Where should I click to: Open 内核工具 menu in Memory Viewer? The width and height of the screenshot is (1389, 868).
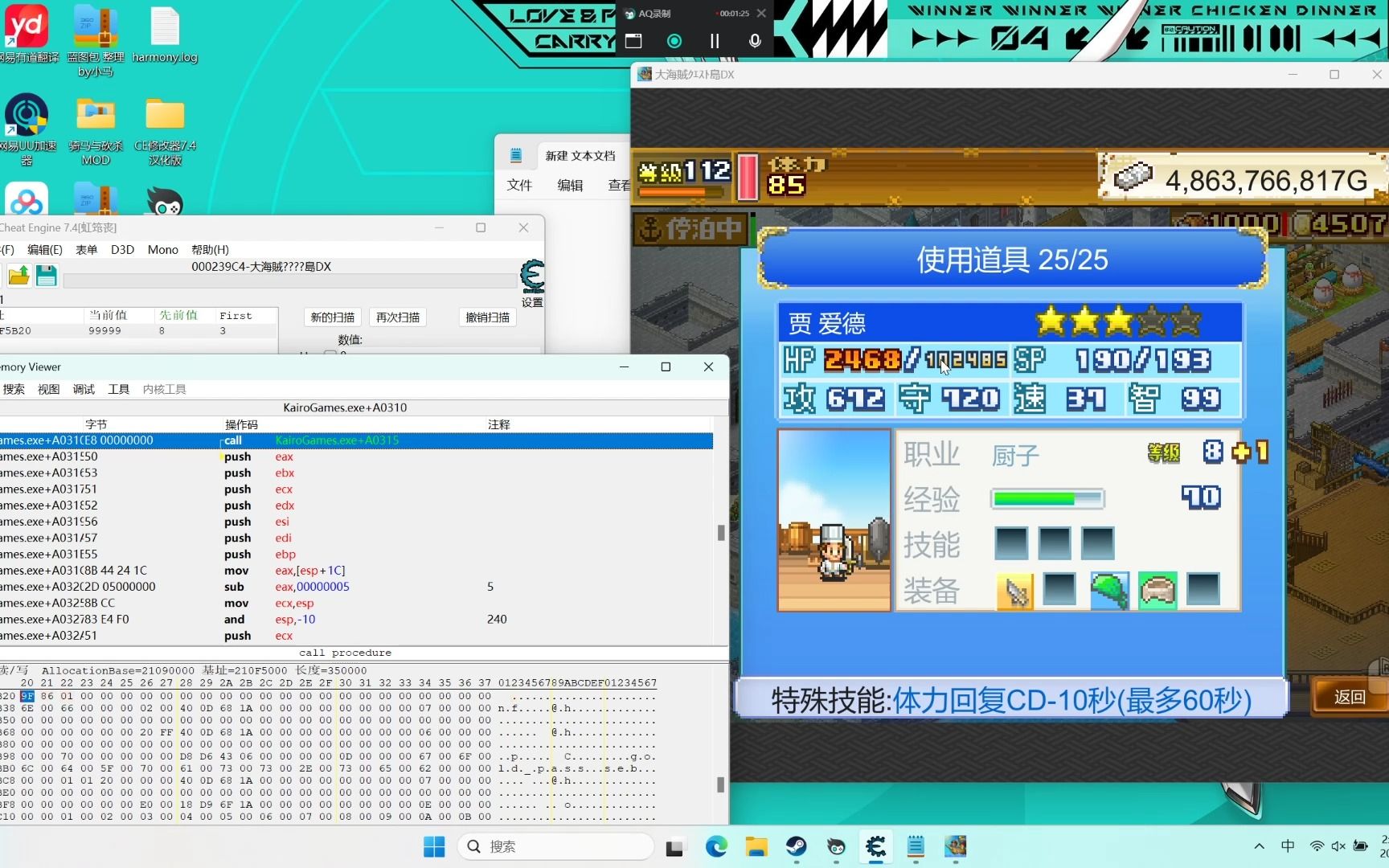tap(165, 389)
